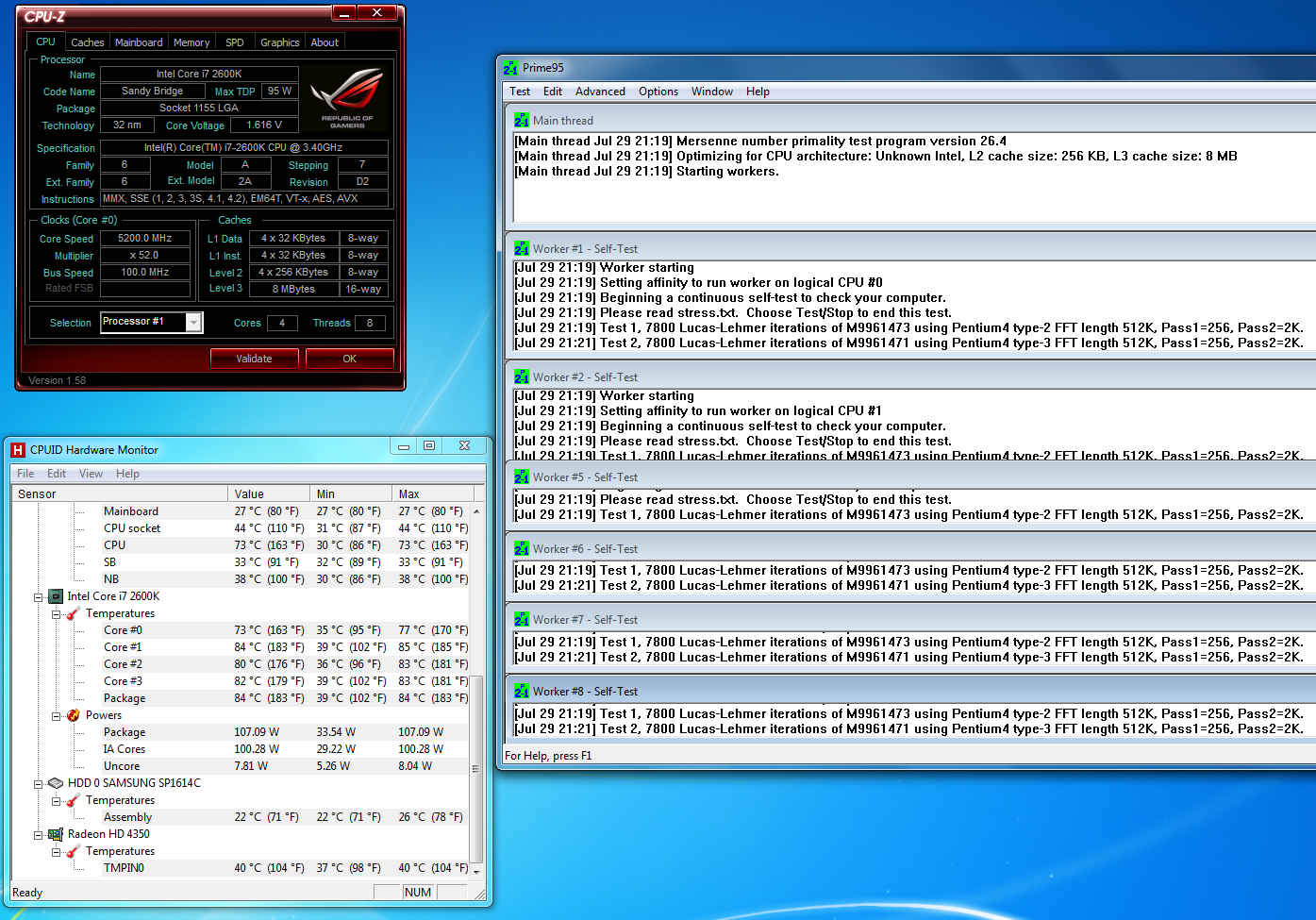Switch to the Memory tab in CPU-Z
Image resolution: width=1316 pixels, height=920 pixels.
click(x=192, y=42)
